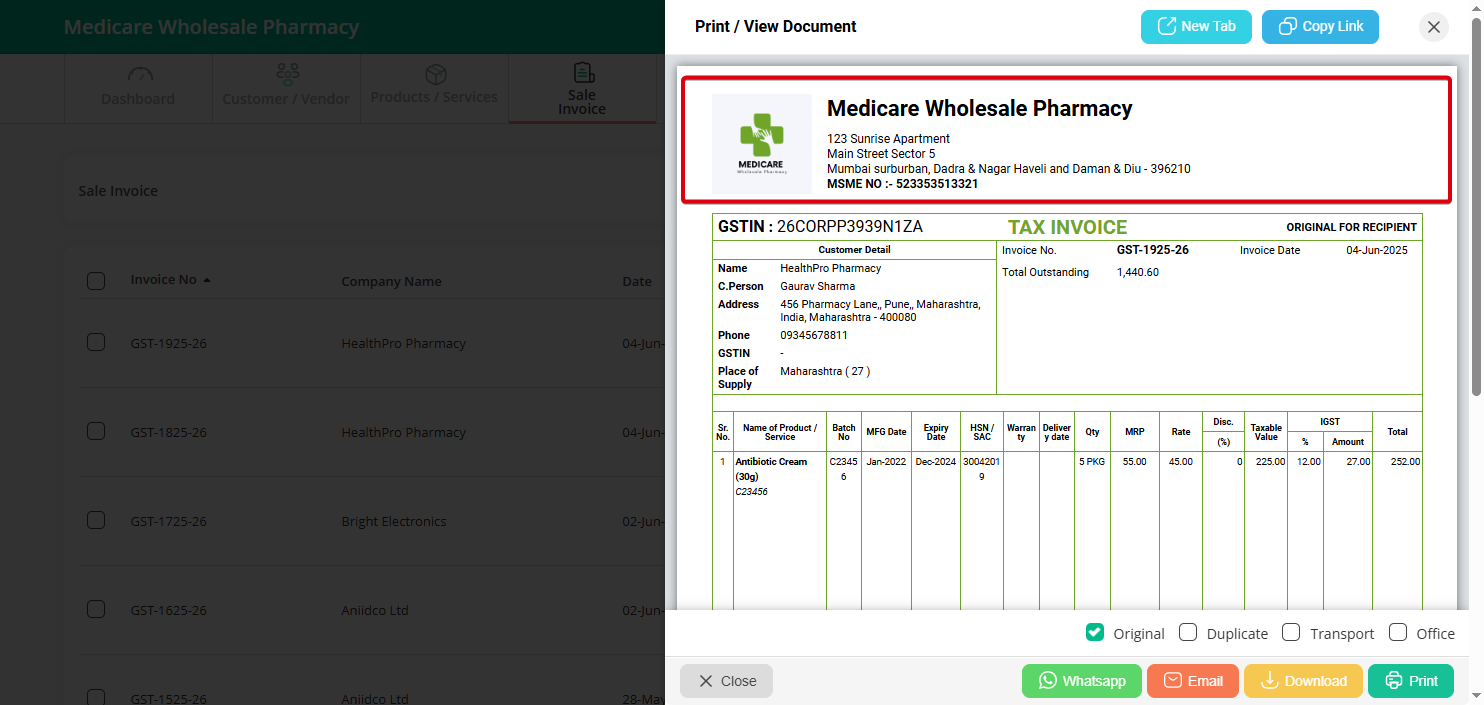This screenshot has width=1484, height=705.
Task: Click the Customer / Vendor people icon
Action: click(x=288, y=74)
